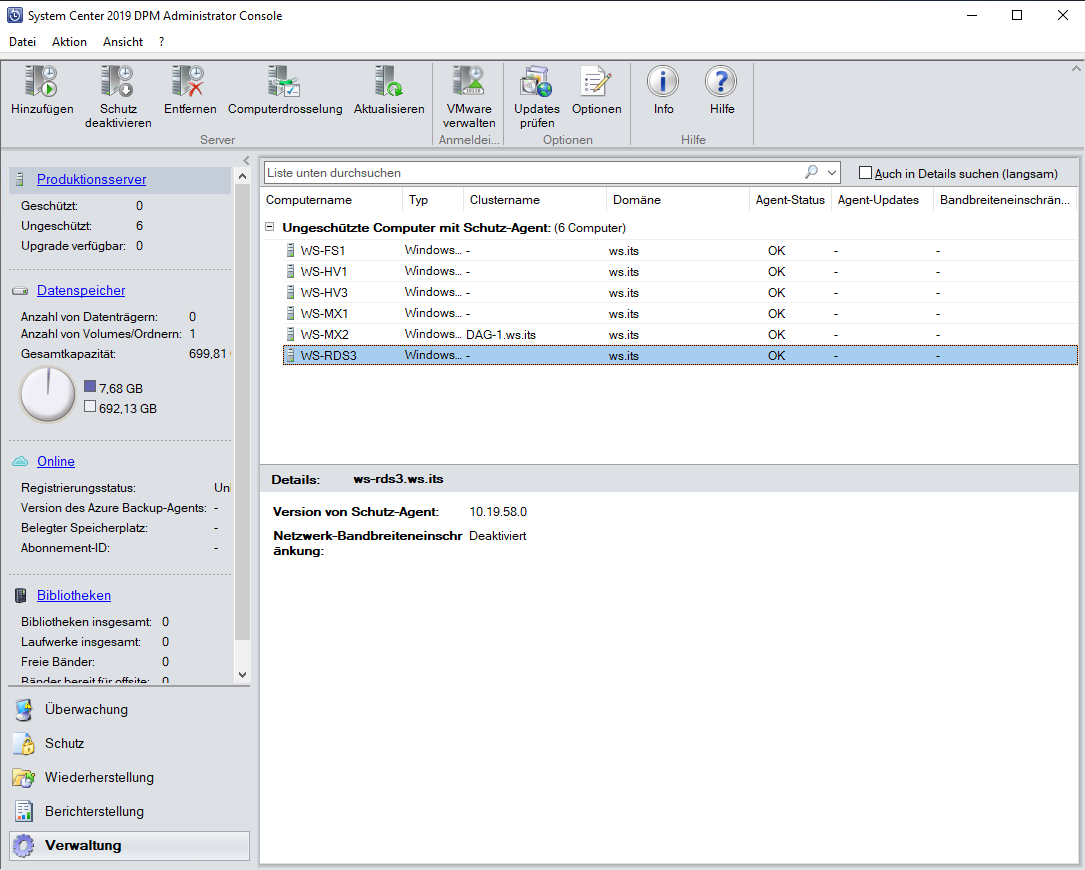Screen dimensions: 1085x870
Task: Click the Aktualisieren toolbar icon
Action: click(389, 81)
